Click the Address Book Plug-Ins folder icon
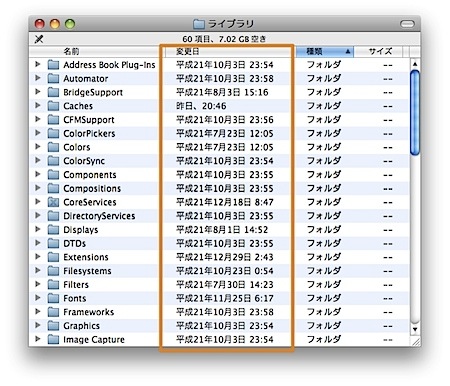The height and width of the screenshot is (386, 450). (53, 65)
